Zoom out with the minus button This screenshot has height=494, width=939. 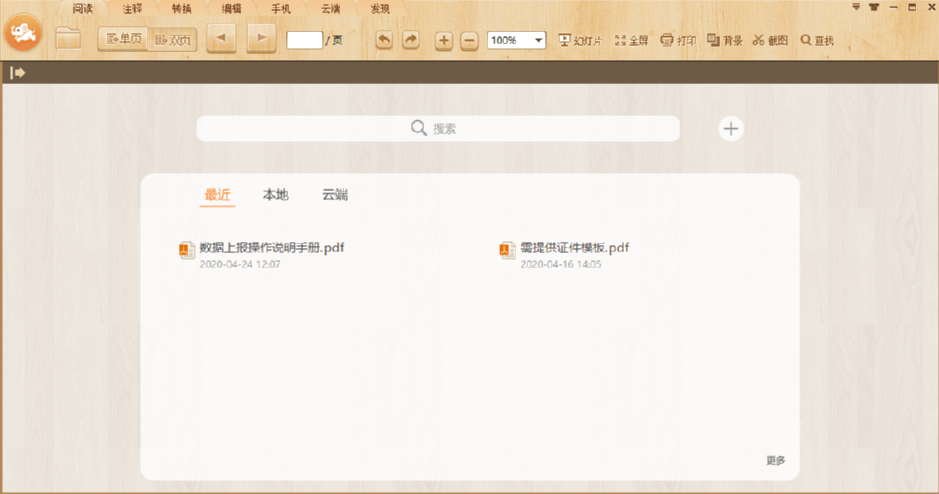pos(469,41)
